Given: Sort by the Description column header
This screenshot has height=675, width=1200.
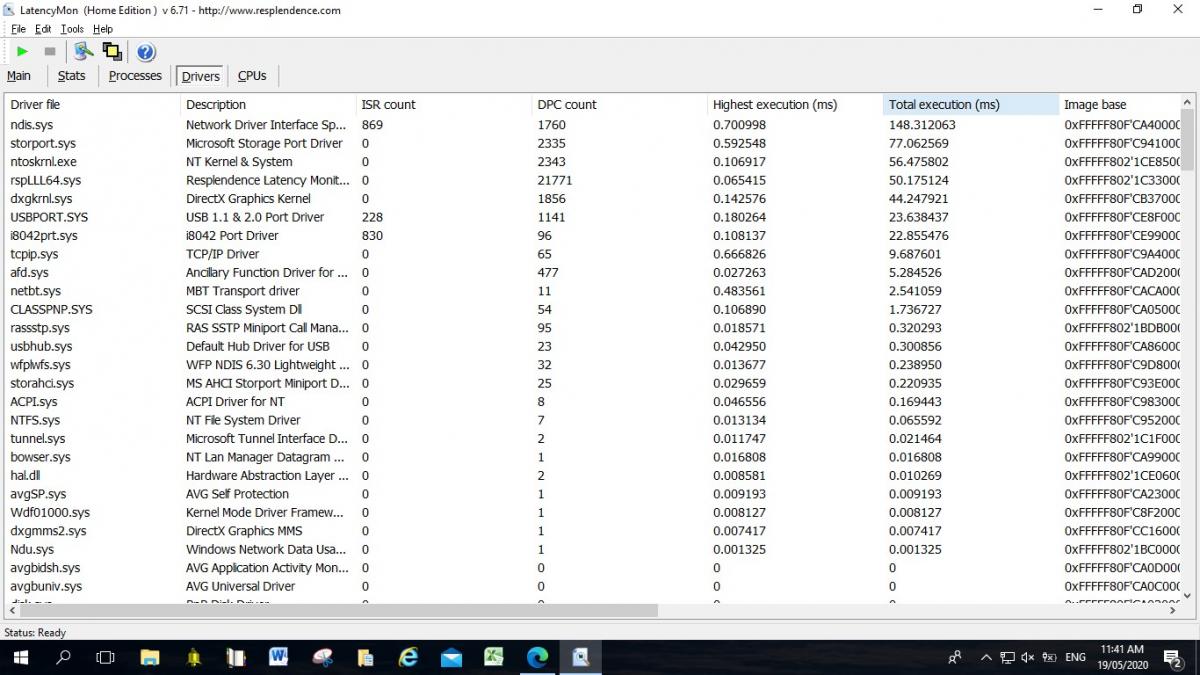Looking at the screenshot, I should pyautogui.click(x=268, y=104).
